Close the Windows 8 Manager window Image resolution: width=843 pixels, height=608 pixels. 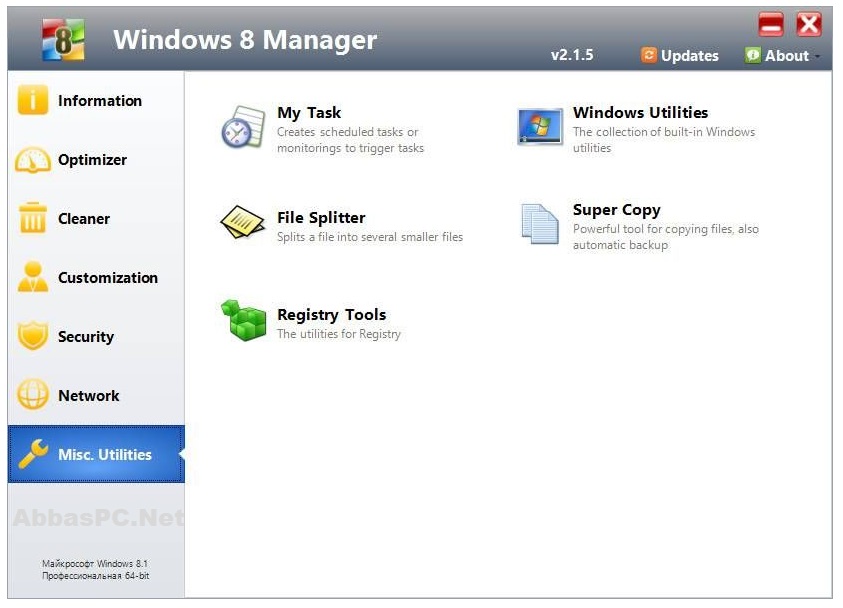809,25
